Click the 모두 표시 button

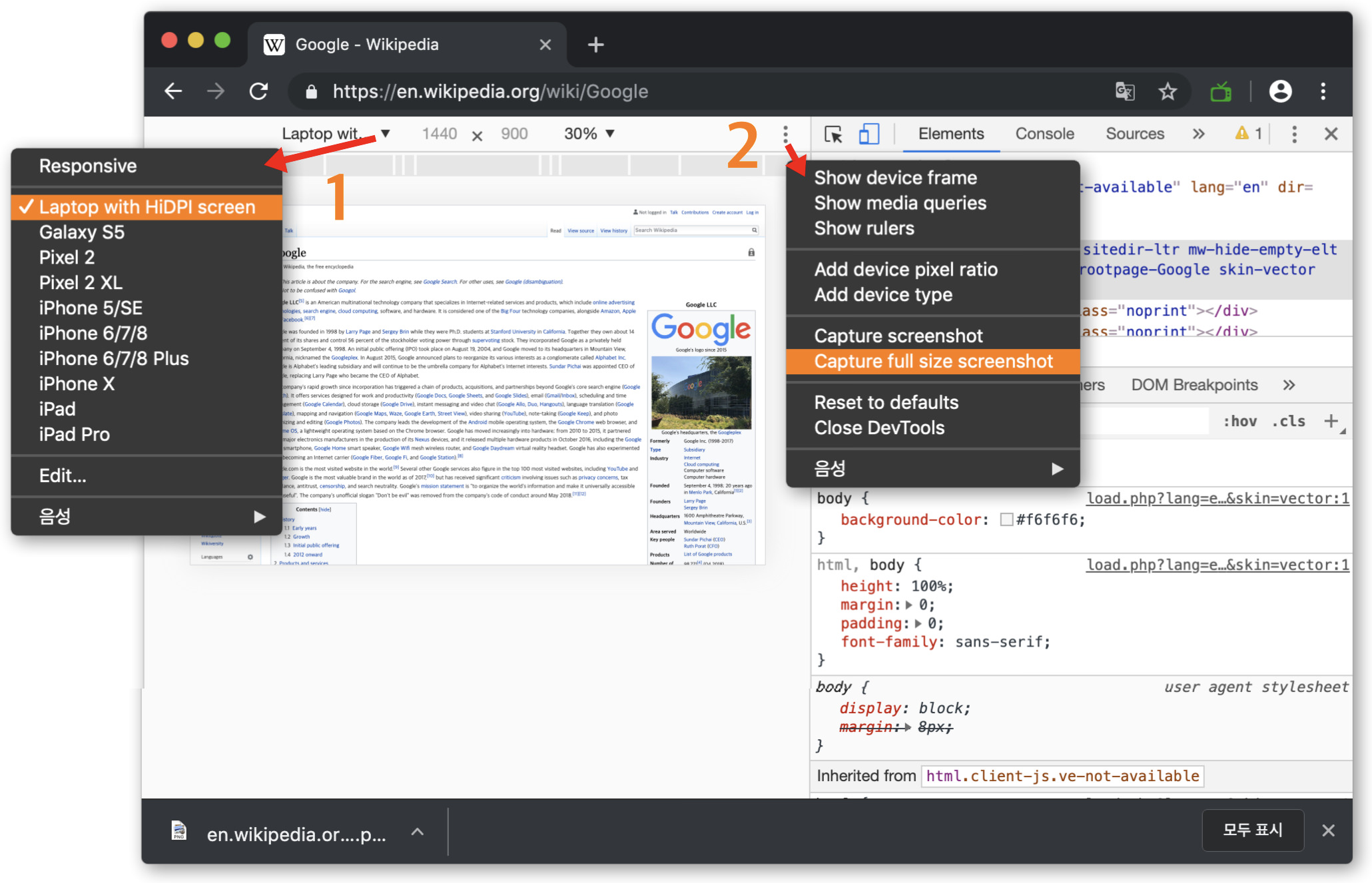click(1252, 830)
